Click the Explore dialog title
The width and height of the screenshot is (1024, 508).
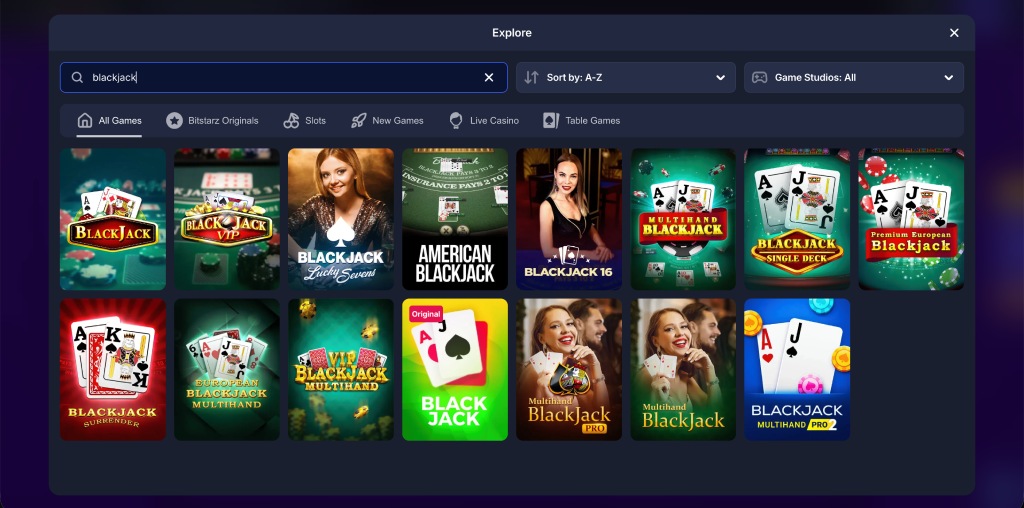point(512,33)
